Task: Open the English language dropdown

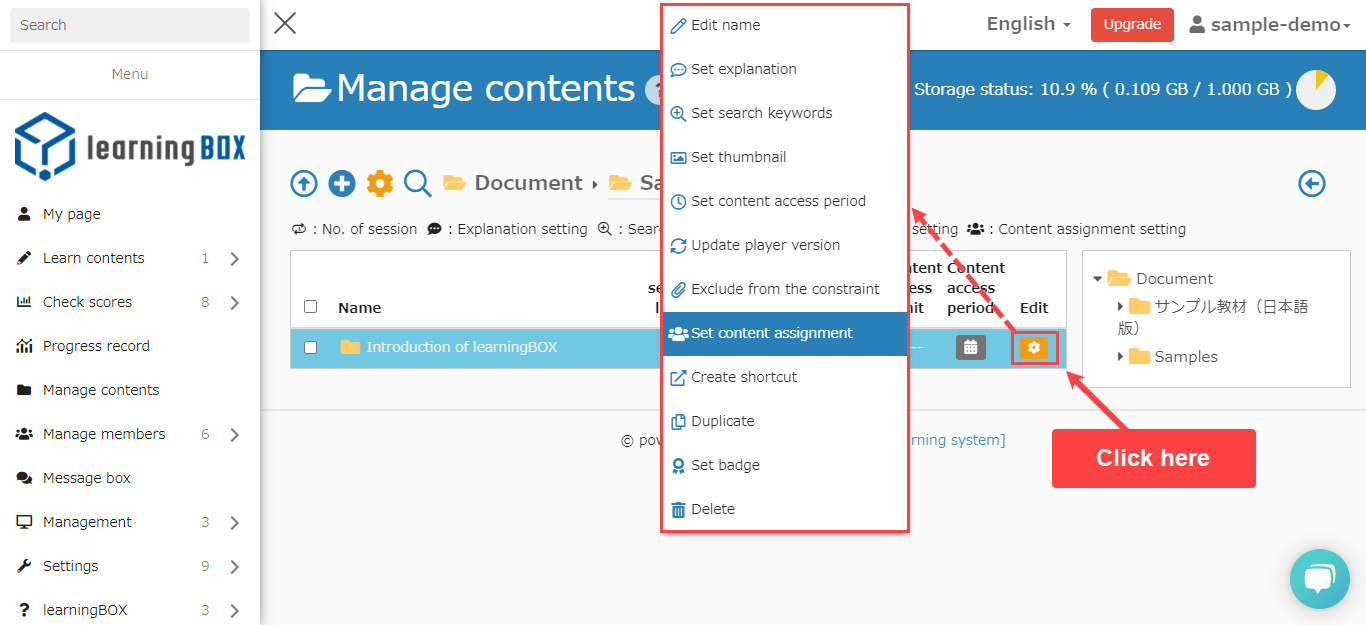Action: 1028,24
